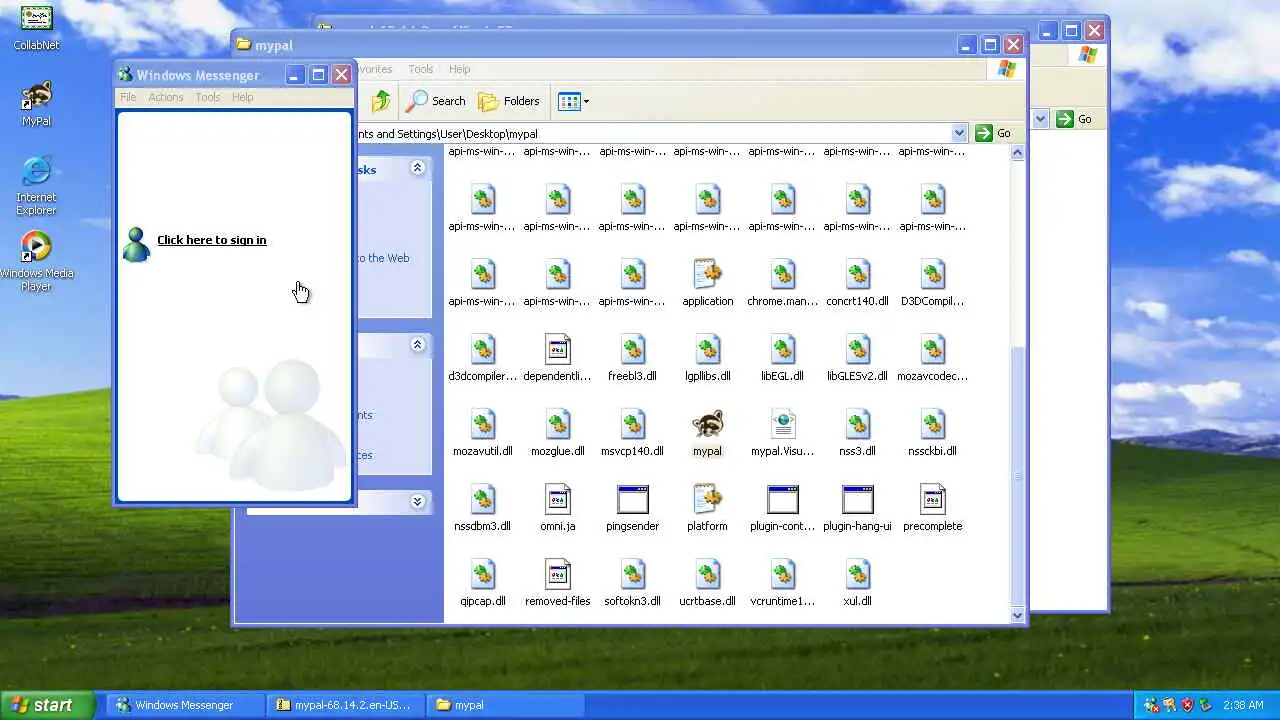The width and height of the screenshot is (1280, 720).
Task: Select plugin-container program icon
Action: (782, 499)
